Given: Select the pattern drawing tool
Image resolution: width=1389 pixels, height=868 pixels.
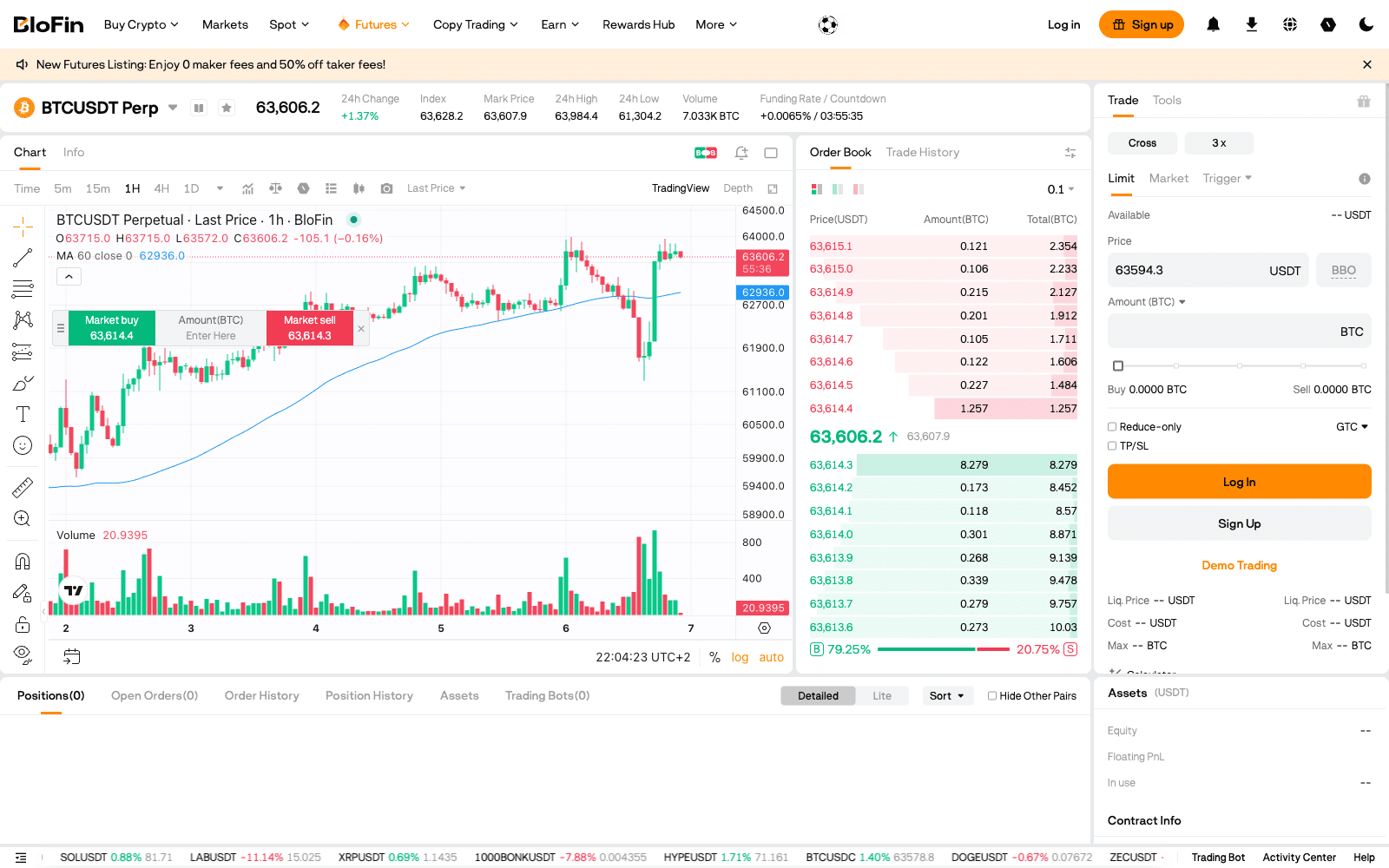Looking at the screenshot, I should (23, 320).
